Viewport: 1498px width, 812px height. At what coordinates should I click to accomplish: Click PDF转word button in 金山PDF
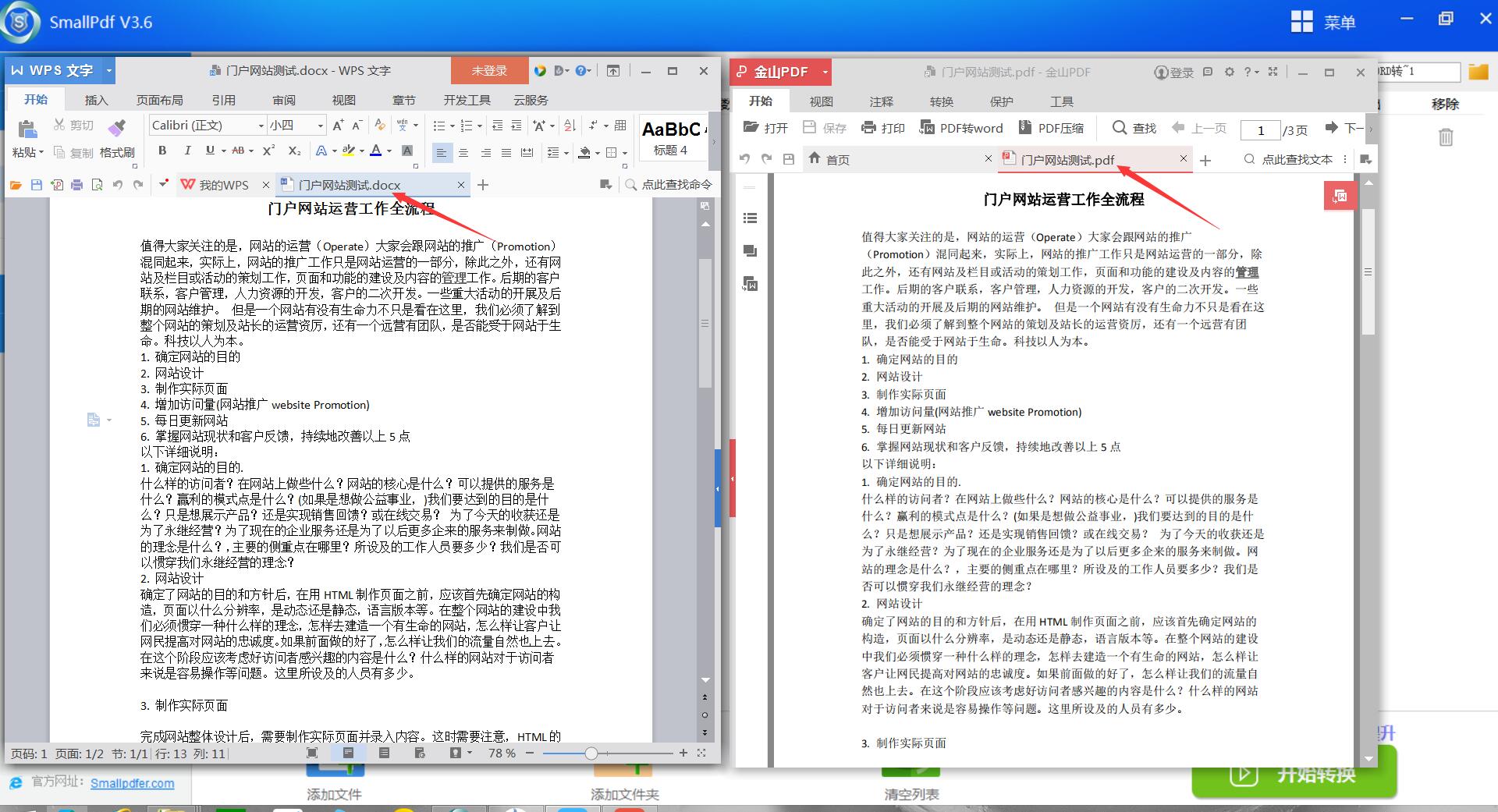point(961,128)
